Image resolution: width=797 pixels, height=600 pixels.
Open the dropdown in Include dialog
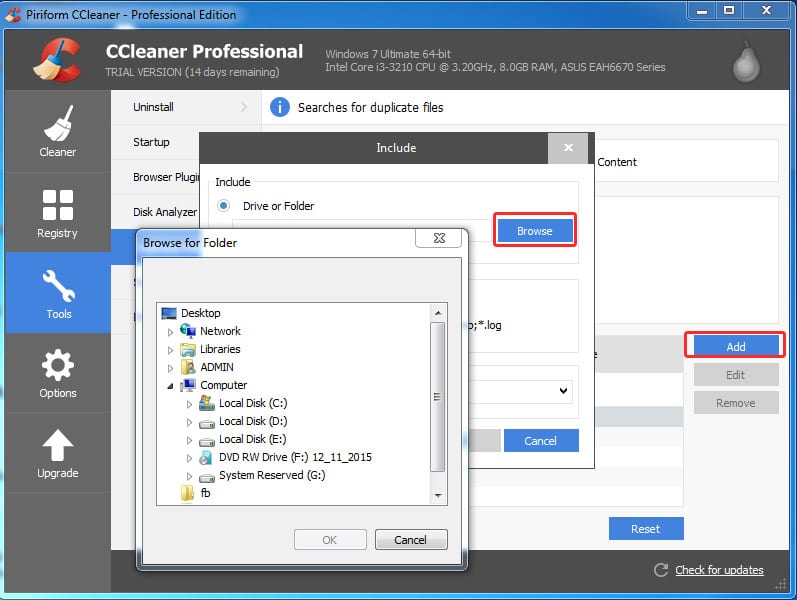coord(564,389)
